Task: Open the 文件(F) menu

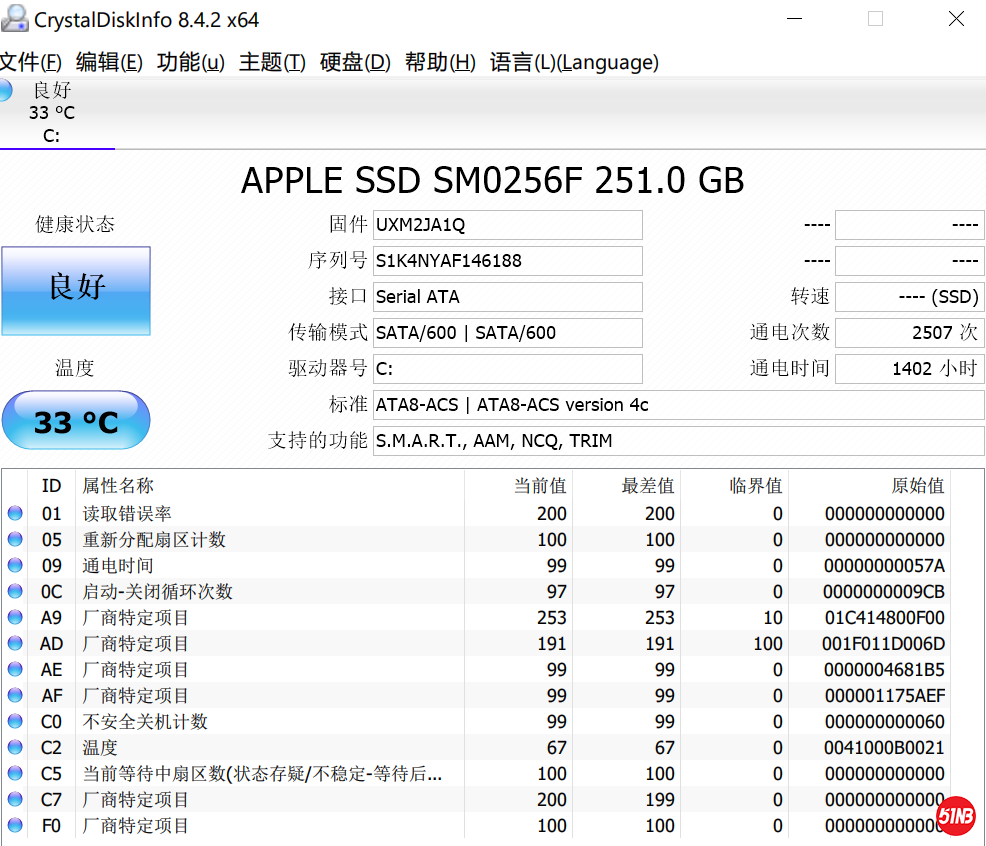Action: tap(30, 62)
